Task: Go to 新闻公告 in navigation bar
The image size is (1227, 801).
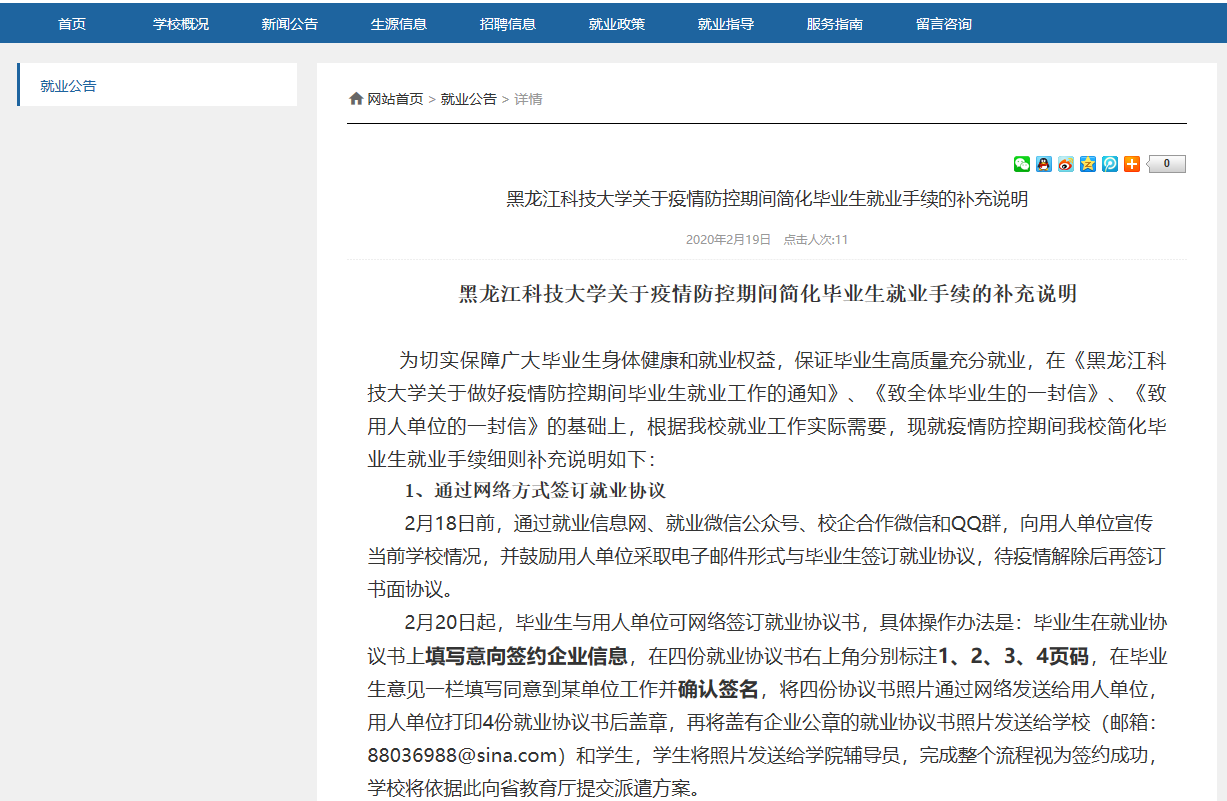Action: (x=290, y=24)
